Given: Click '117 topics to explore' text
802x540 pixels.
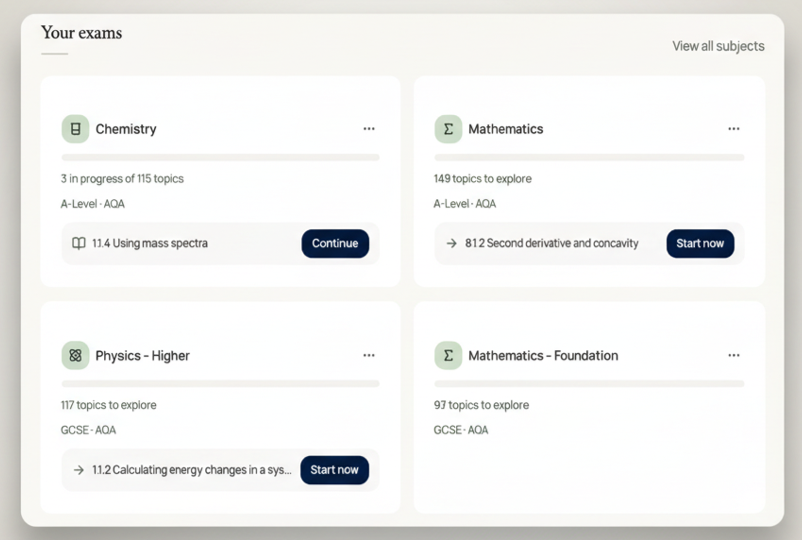Looking at the screenshot, I should point(108,405).
